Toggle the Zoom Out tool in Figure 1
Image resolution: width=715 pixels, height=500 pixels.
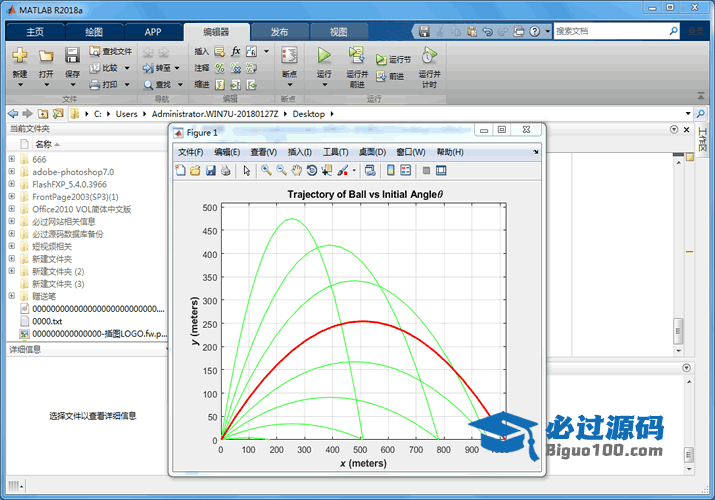coord(281,170)
